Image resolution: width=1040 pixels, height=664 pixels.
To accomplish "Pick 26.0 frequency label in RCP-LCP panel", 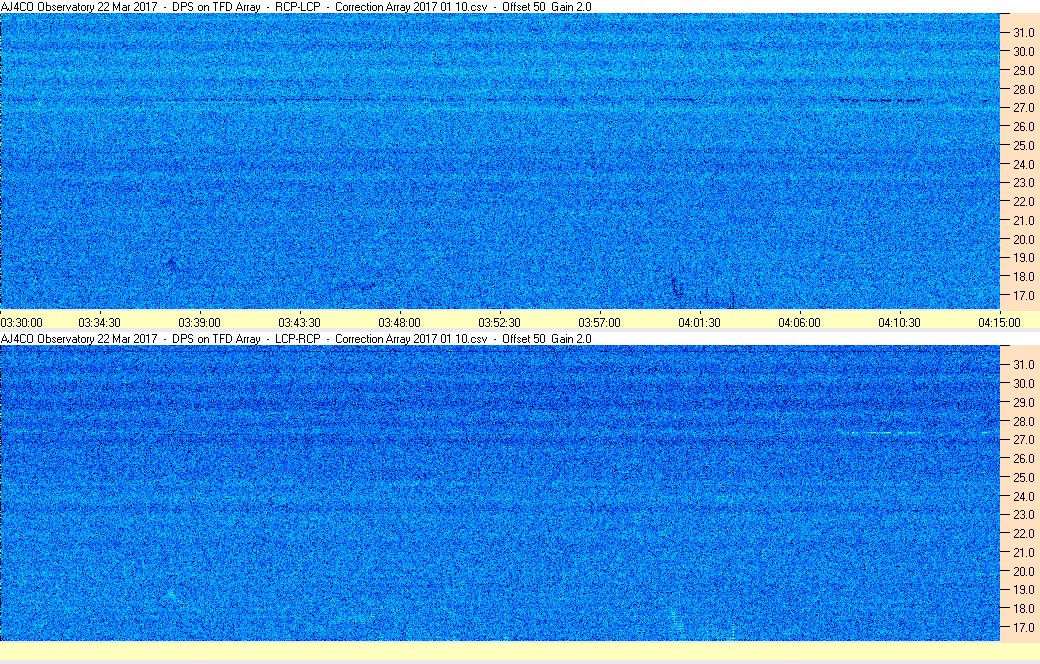I will tap(1023, 127).
